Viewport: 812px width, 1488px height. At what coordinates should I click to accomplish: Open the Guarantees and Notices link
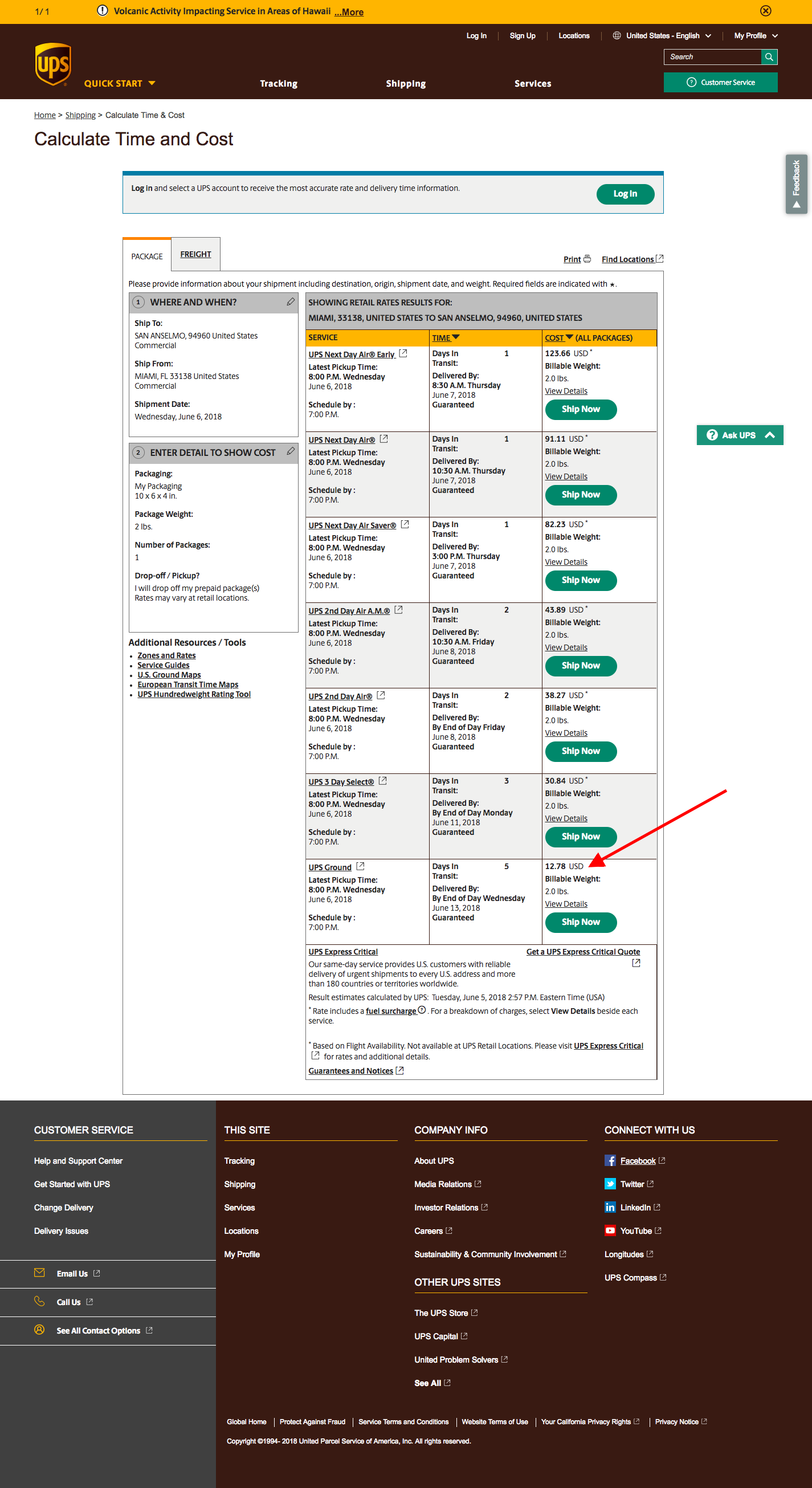[356, 1070]
